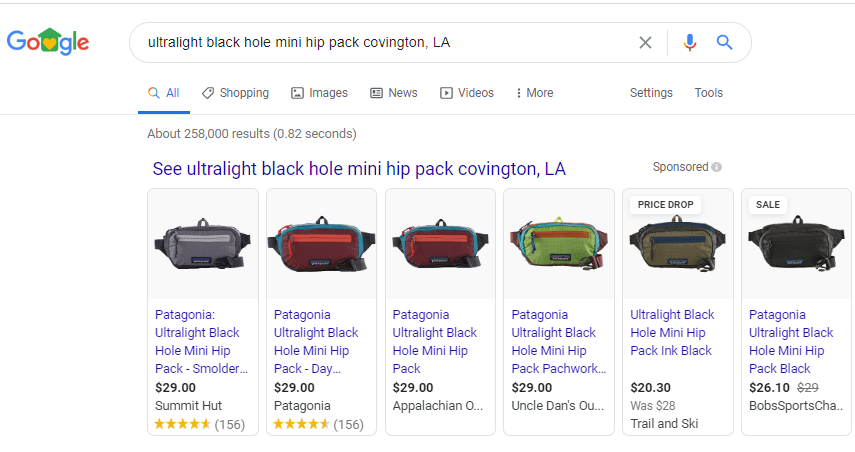Open the green patchwork hip pack image
855x452 pixels.
click(x=559, y=244)
